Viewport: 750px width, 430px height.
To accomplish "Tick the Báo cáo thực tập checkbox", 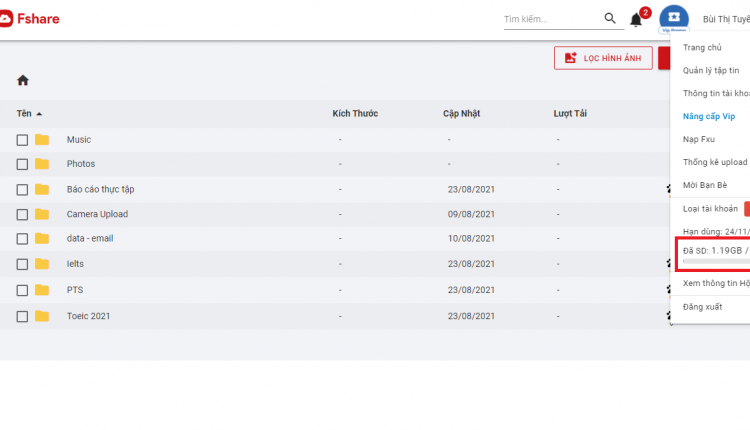I will click(22, 190).
